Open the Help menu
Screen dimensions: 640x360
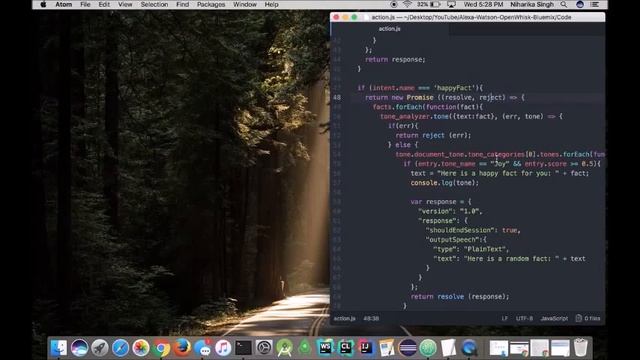271,4
